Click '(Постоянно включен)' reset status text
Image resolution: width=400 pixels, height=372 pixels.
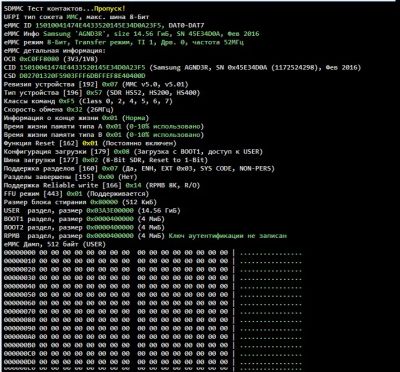[x=138, y=143]
